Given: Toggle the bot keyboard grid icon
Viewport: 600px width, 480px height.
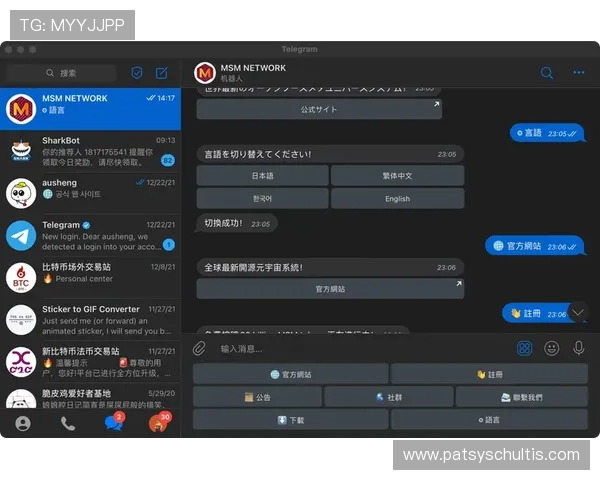Looking at the screenshot, I should point(524,348).
